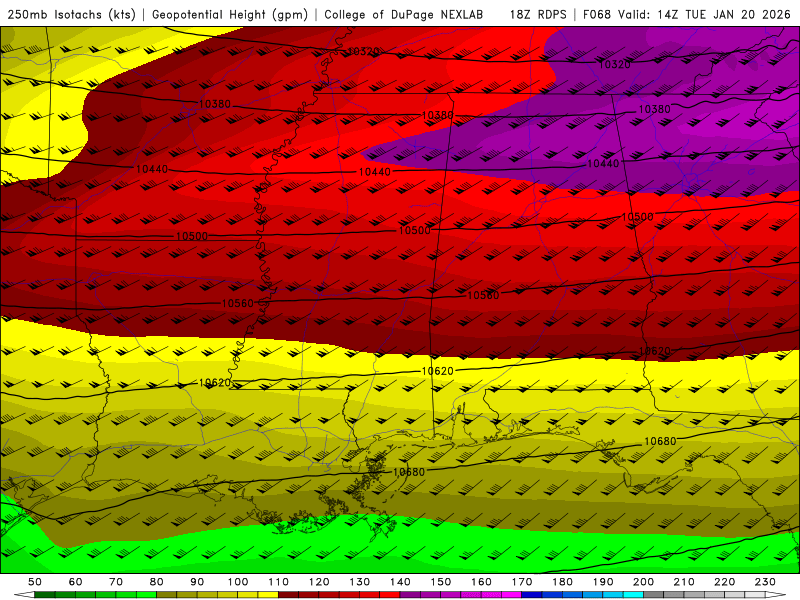Click the 10440 contour label inside purple shading
This screenshot has height=600, width=800.
tap(603, 163)
